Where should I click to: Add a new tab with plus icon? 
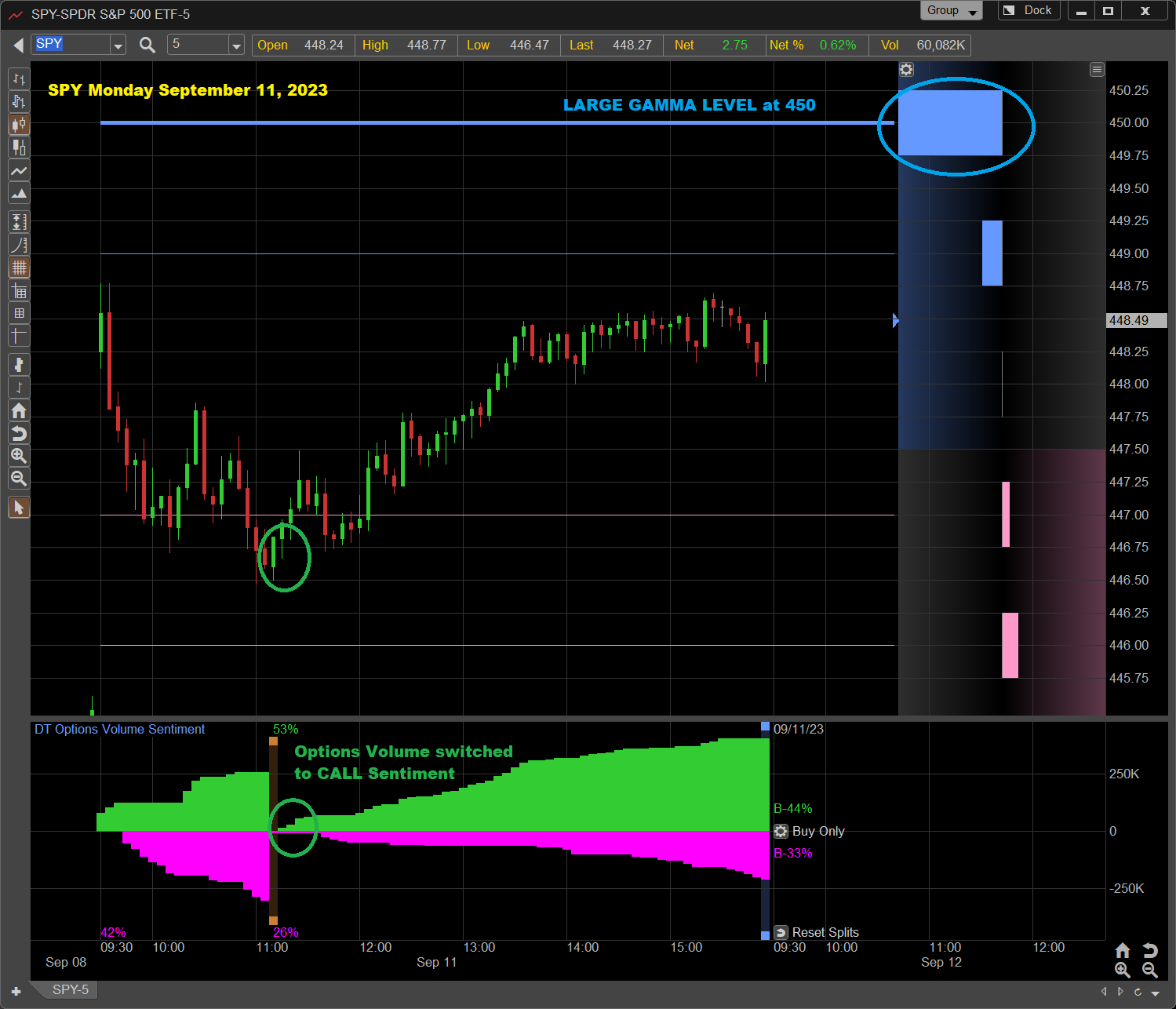tap(16, 992)
